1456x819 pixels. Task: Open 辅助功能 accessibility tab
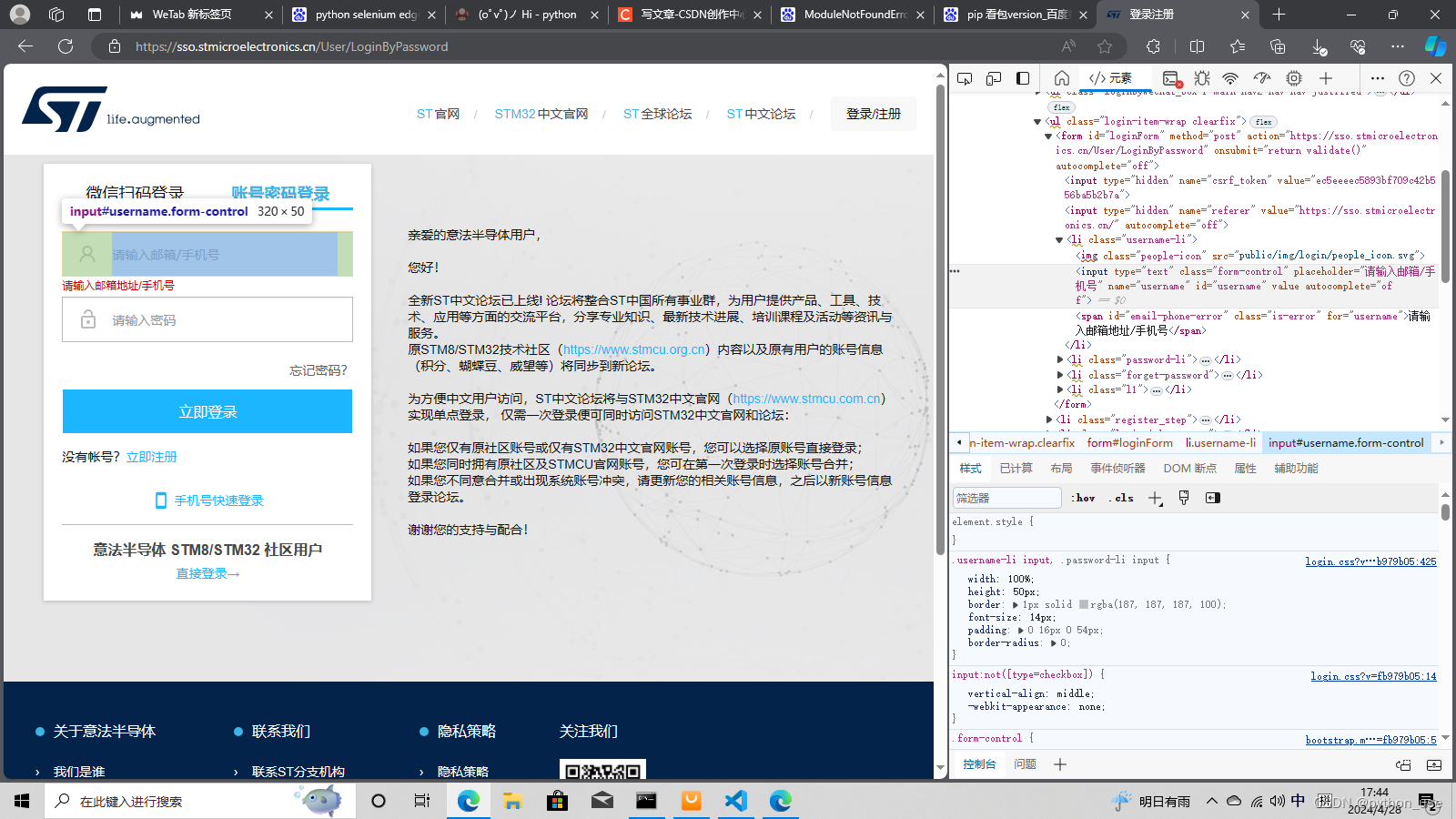[x=1296, y=469]
